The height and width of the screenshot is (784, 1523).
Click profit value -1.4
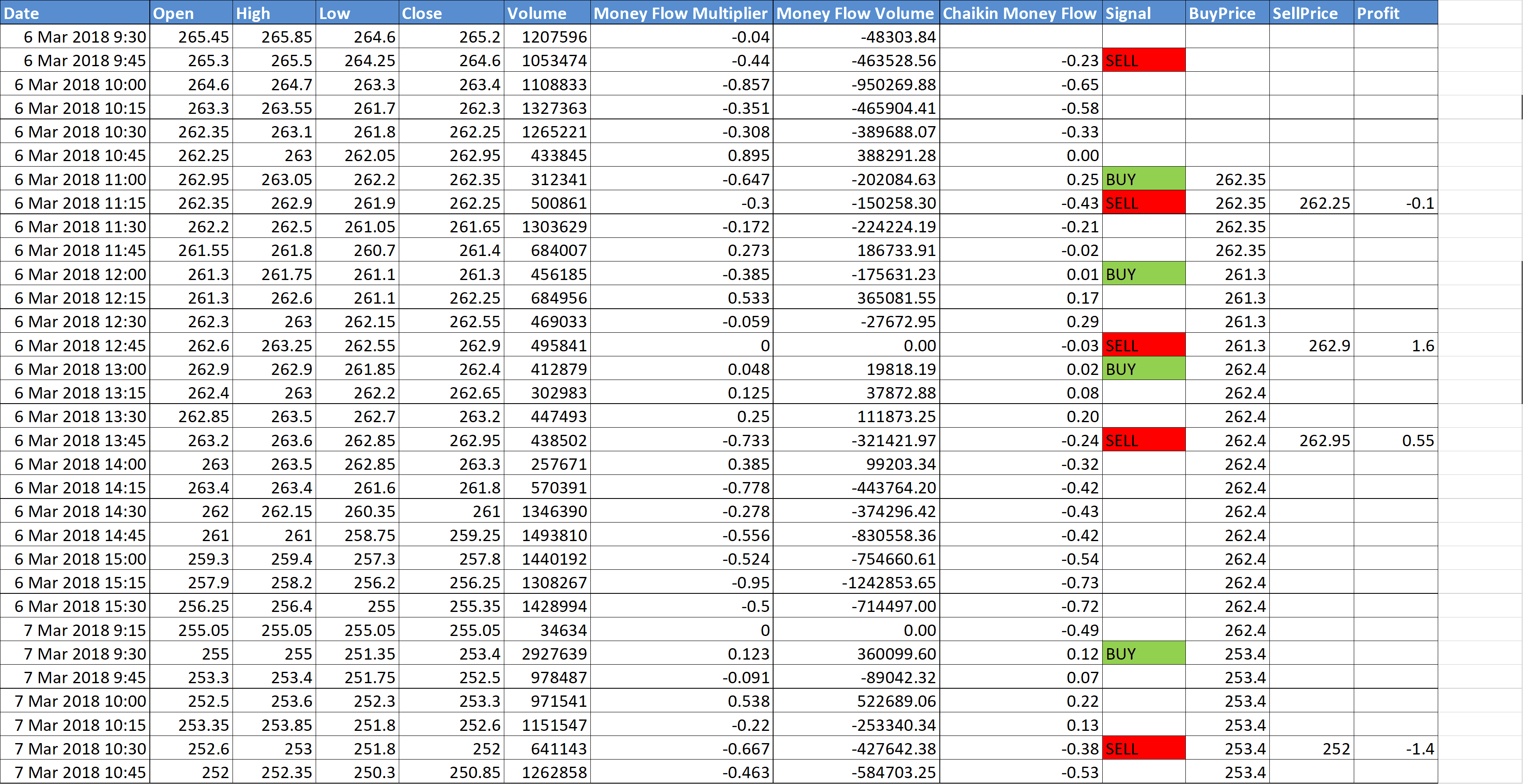click(1396, 749)
